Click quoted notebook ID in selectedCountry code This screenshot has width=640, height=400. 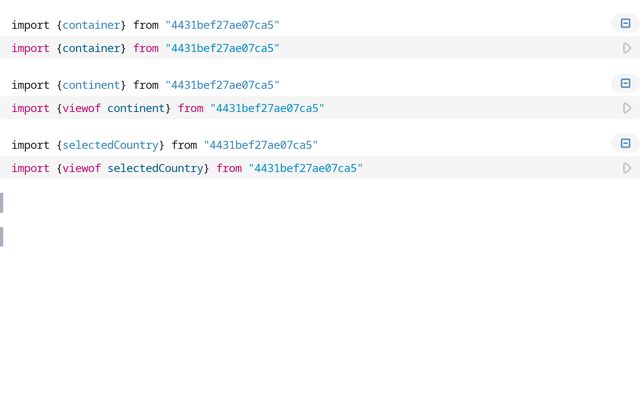(x=305, y=168)
